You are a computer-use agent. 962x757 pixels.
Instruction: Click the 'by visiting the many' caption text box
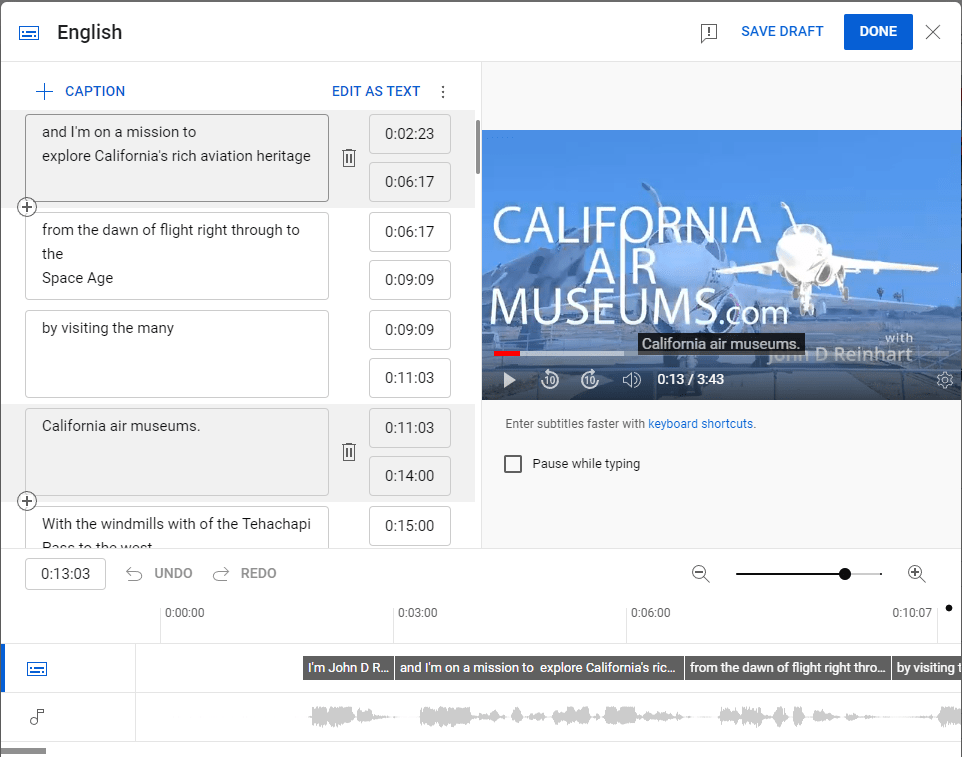point(177,354)
